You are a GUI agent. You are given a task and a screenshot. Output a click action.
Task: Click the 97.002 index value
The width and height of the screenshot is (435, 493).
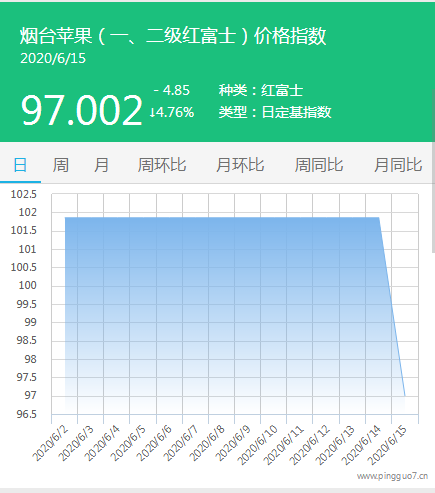click(82, 110)
